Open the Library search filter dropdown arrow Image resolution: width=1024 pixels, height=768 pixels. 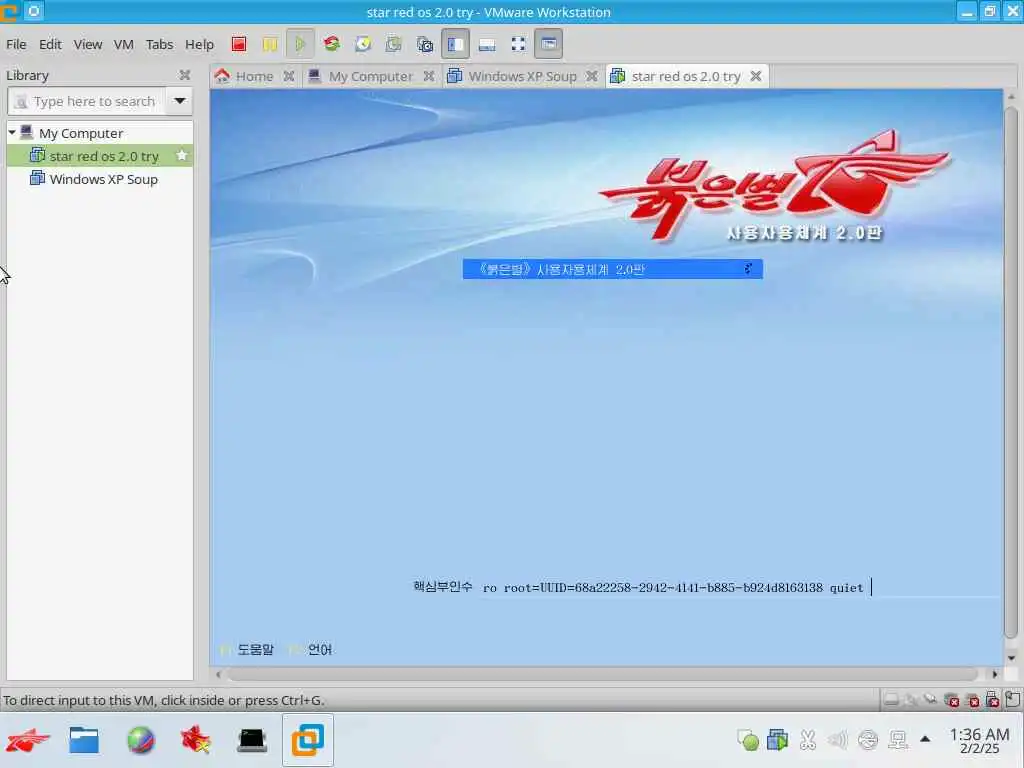click(x=180, y=101)
